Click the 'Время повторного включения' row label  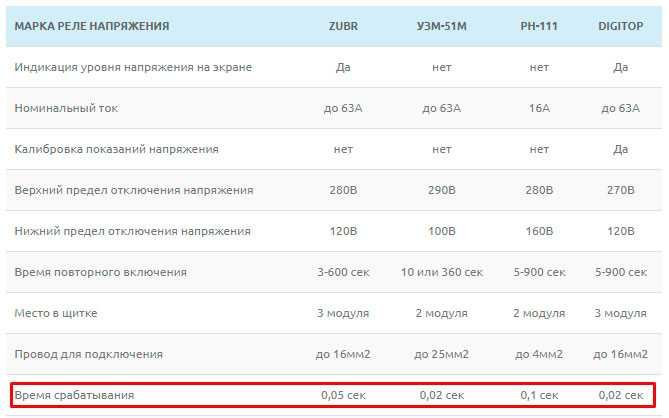click(x=101, y=272)
